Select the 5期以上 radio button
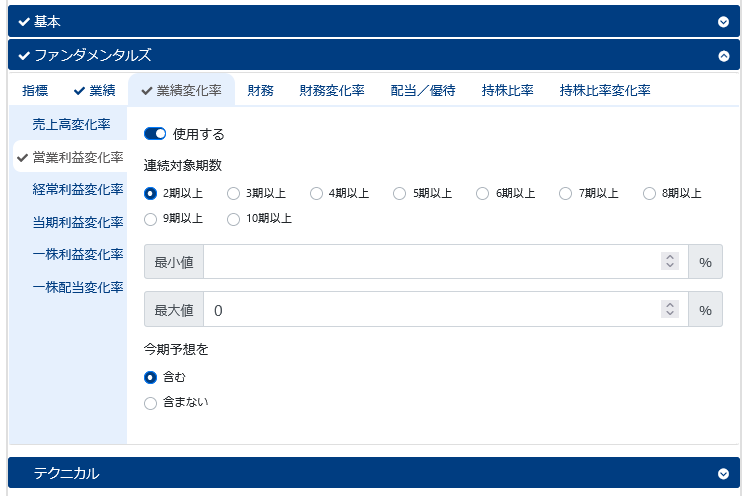748x496 pixels. pyautogui.click(x=399, y=193)
